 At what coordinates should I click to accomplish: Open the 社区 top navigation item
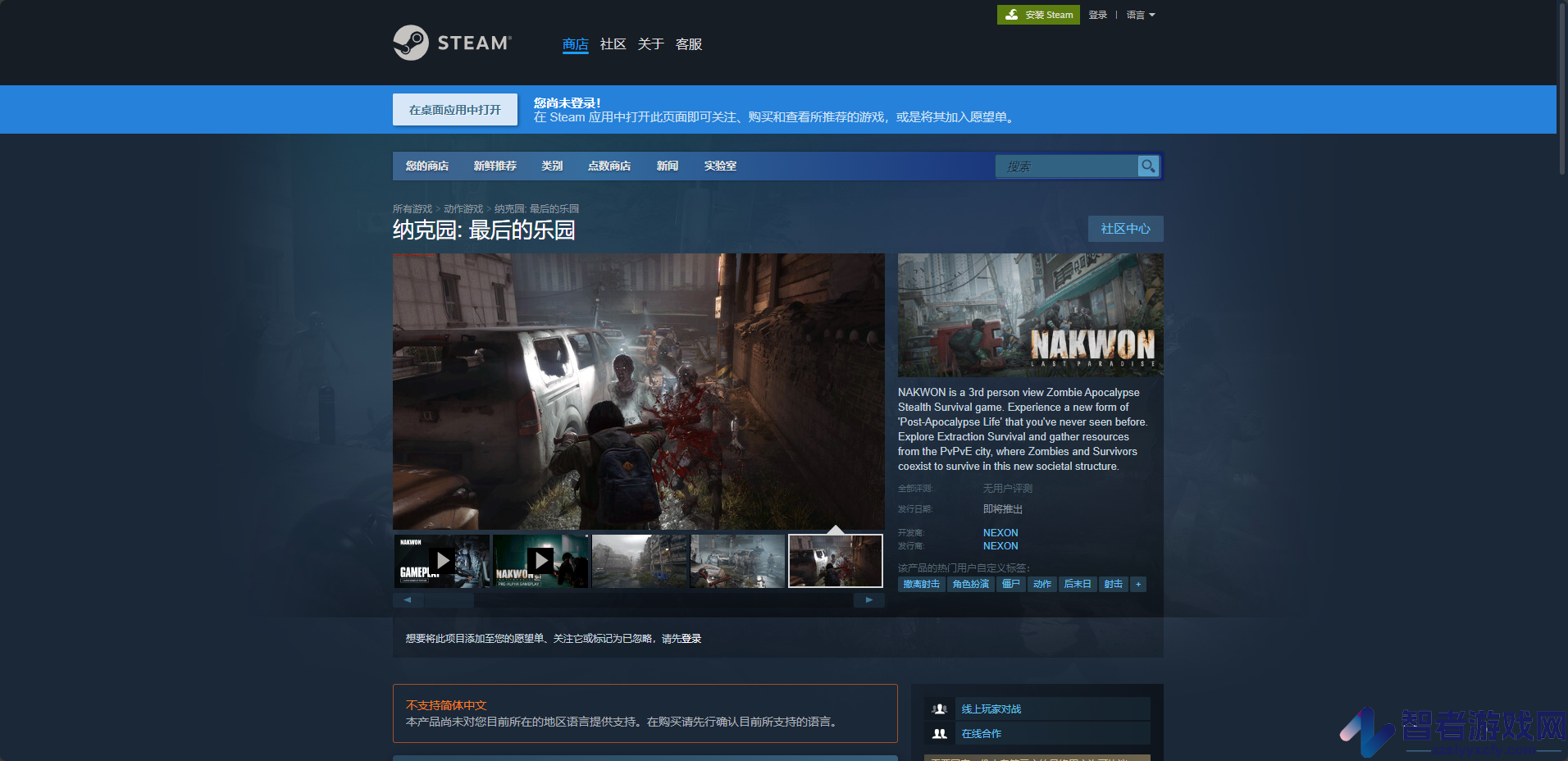[613, 44]
